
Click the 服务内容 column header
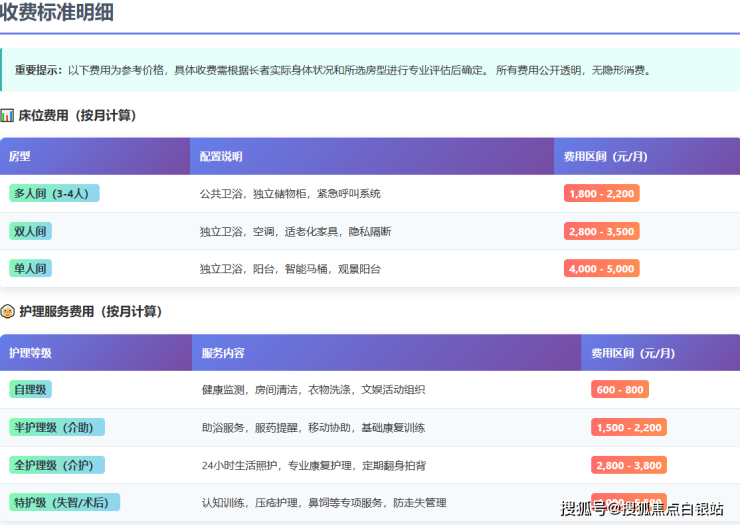(222, 353)
